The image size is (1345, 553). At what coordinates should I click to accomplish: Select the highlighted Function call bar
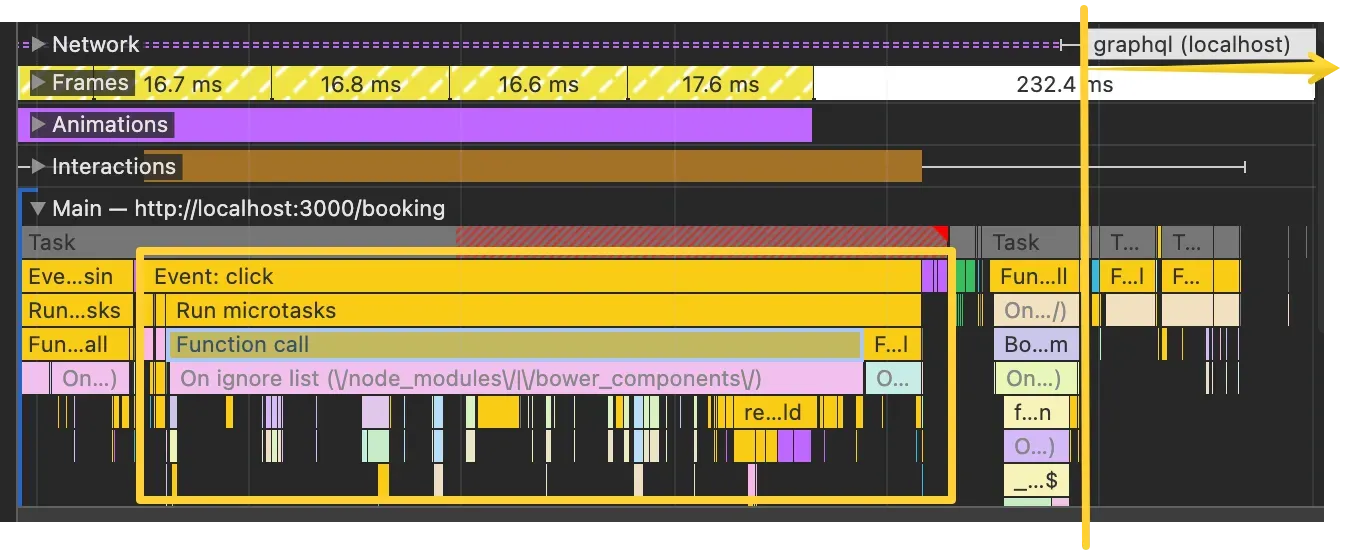click(x=515, y=345)
